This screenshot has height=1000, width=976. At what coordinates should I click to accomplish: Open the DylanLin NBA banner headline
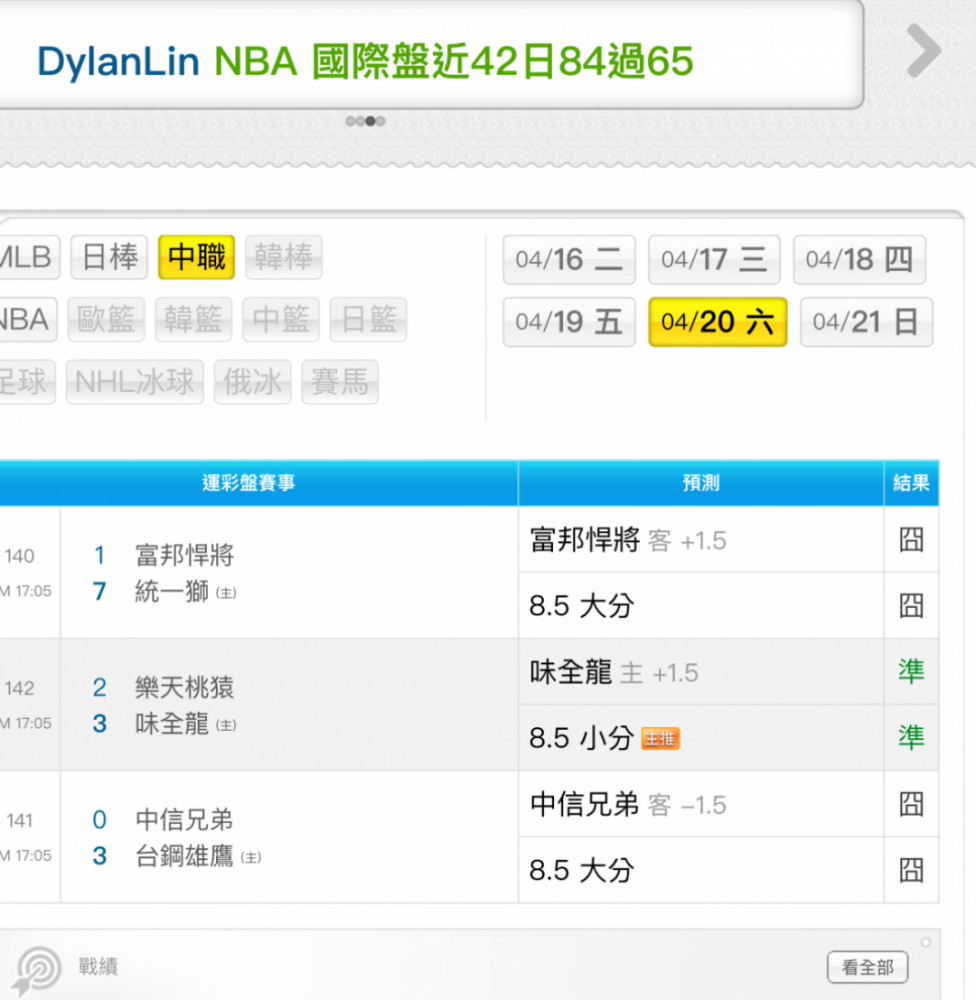pos(365,61)
